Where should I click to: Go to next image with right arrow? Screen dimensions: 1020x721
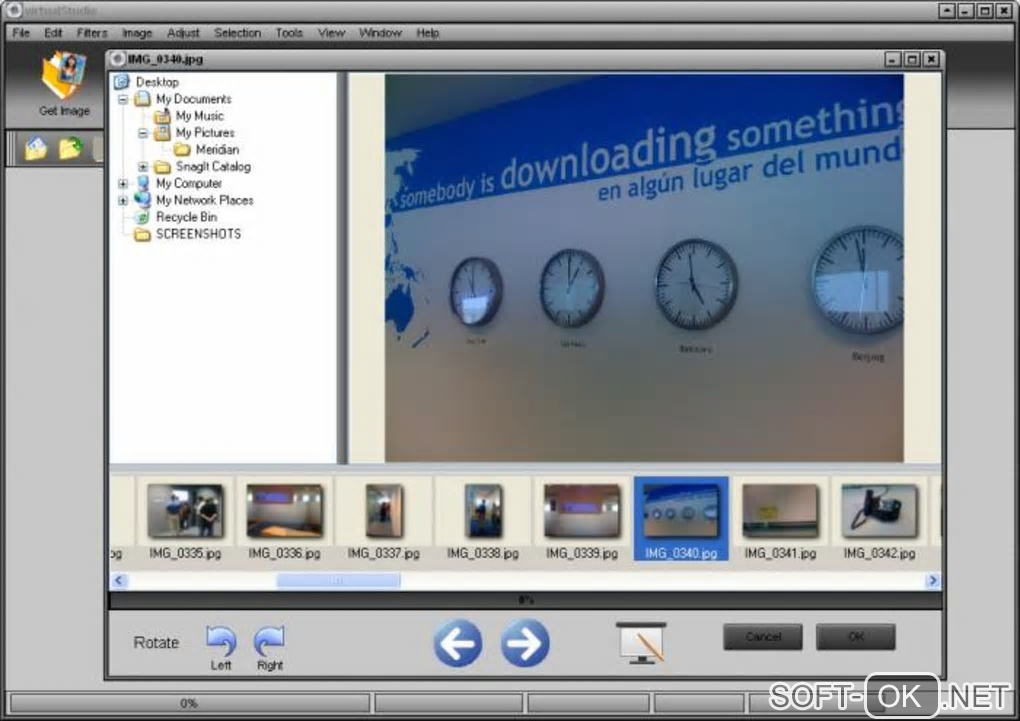tap(525, 643)
